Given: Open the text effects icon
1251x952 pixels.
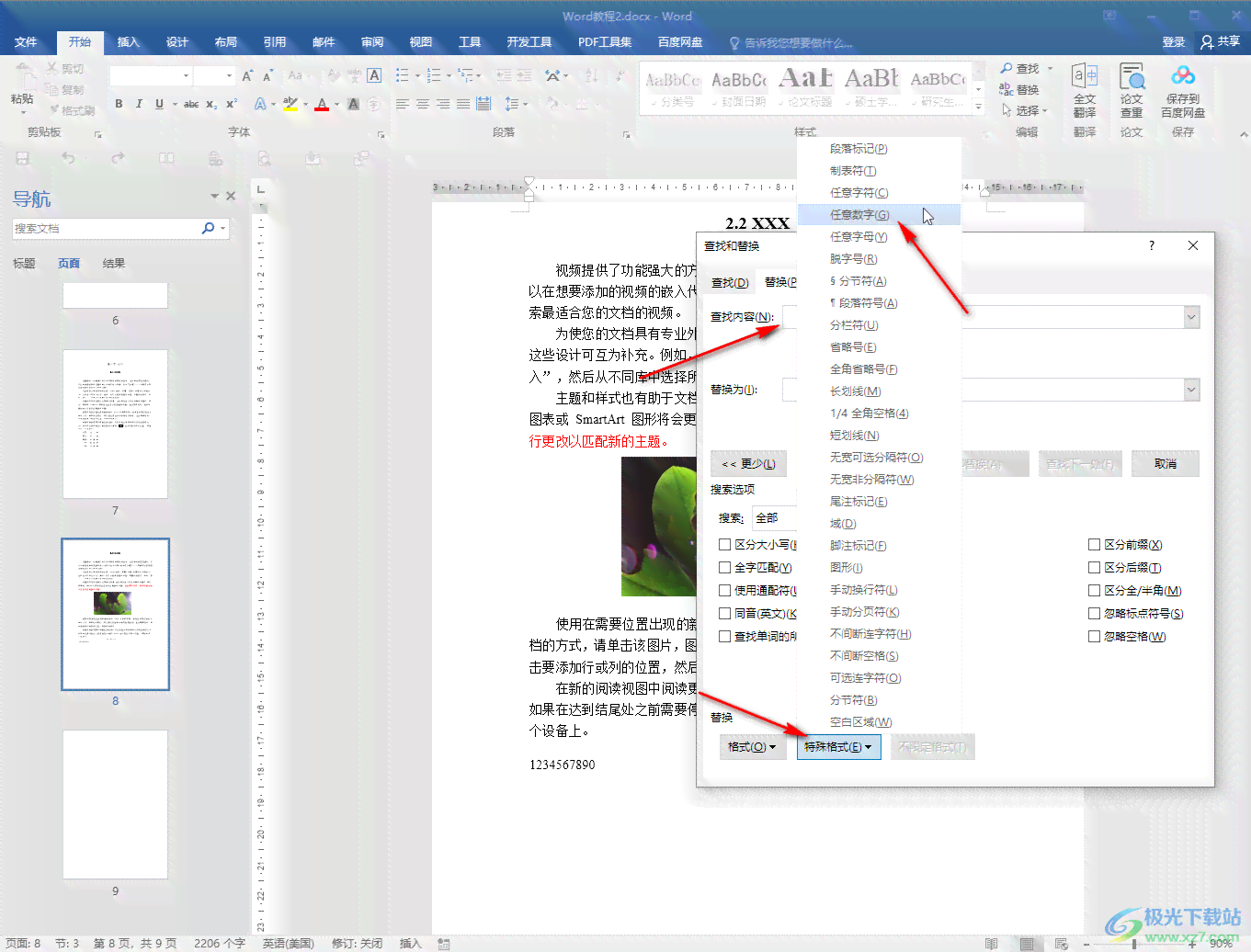Looking at the screenshot, I should tap(260, 104).
